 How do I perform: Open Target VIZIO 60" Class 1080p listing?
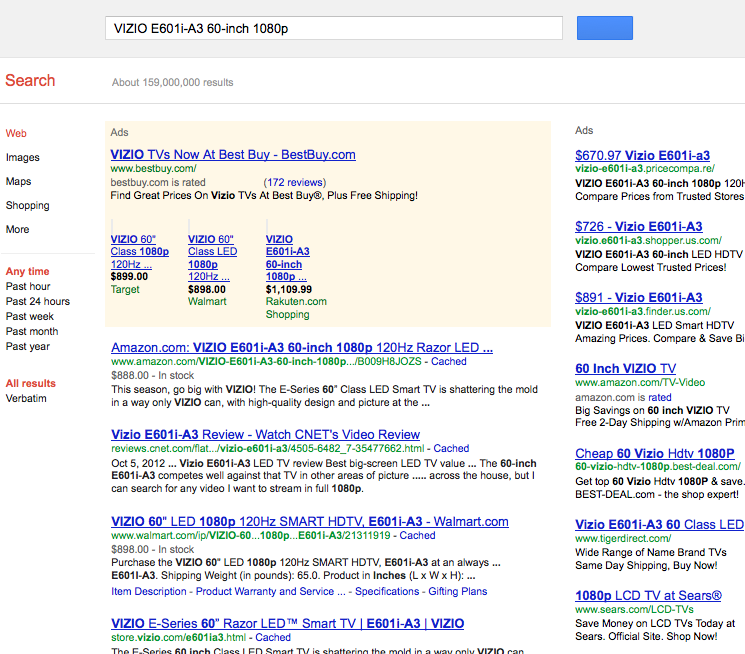140,251
